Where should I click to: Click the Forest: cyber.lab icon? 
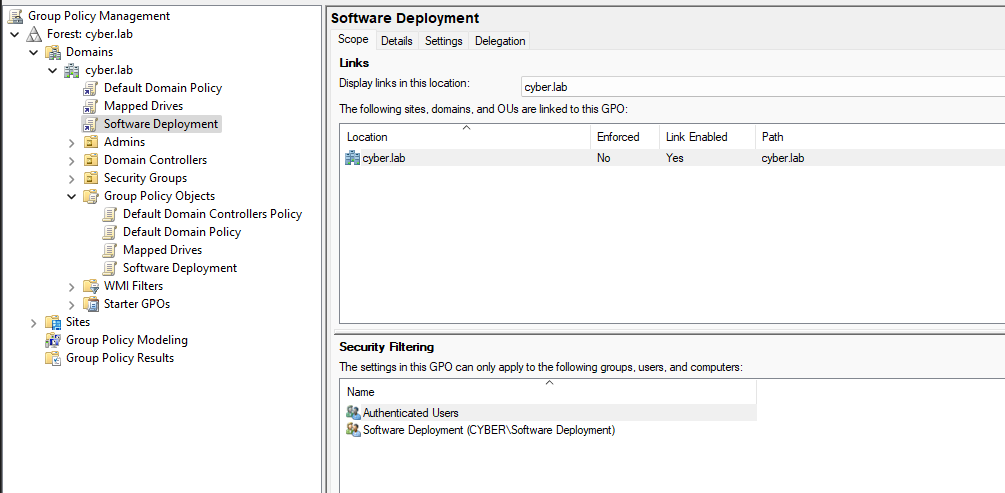coord(34,34)
